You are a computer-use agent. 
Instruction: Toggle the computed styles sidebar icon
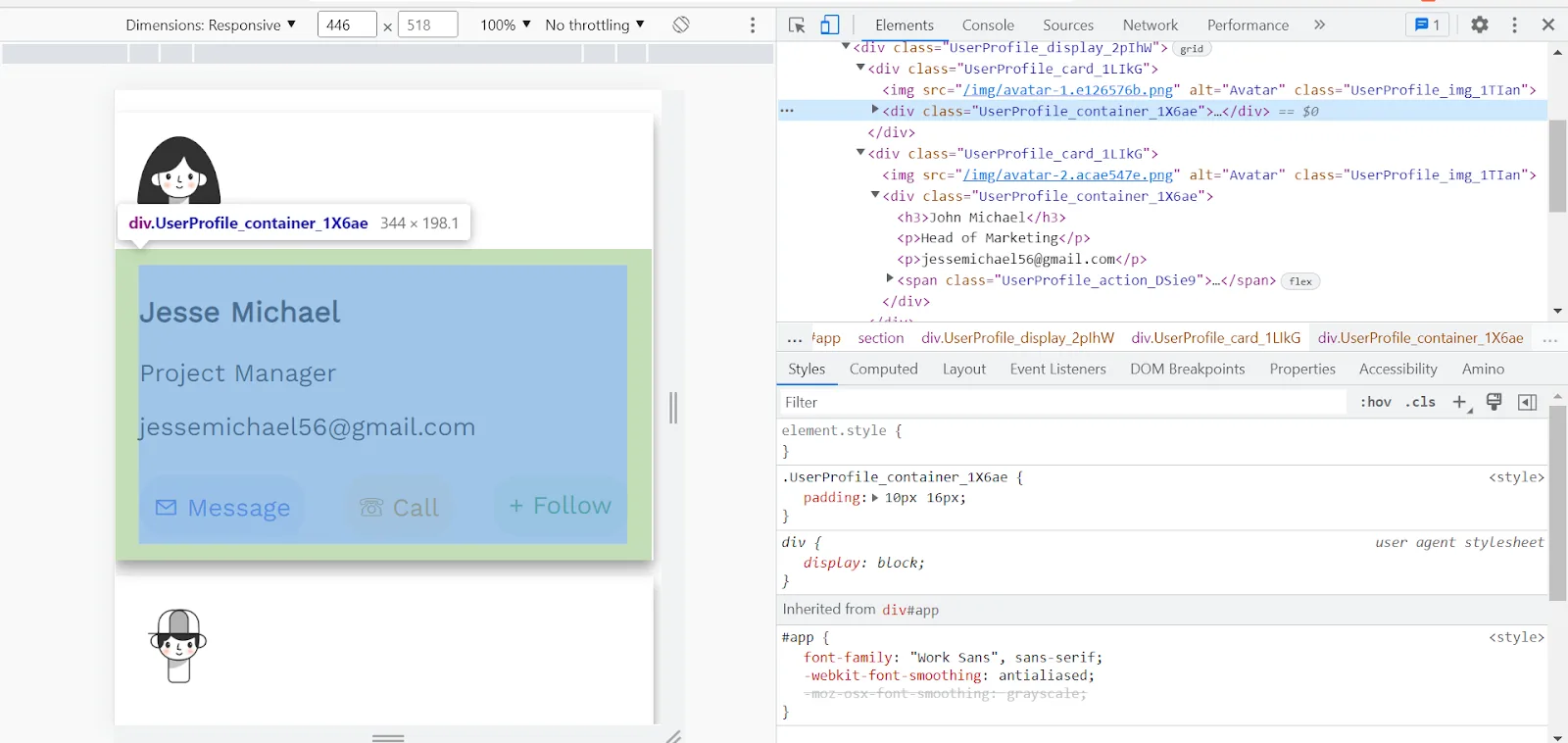click(1527, 402)
